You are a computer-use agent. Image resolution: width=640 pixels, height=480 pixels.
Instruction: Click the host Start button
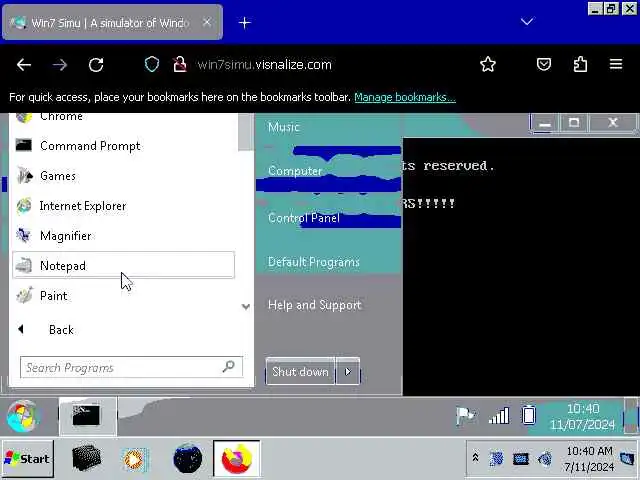pyautogui.click(x=27, y=458)
